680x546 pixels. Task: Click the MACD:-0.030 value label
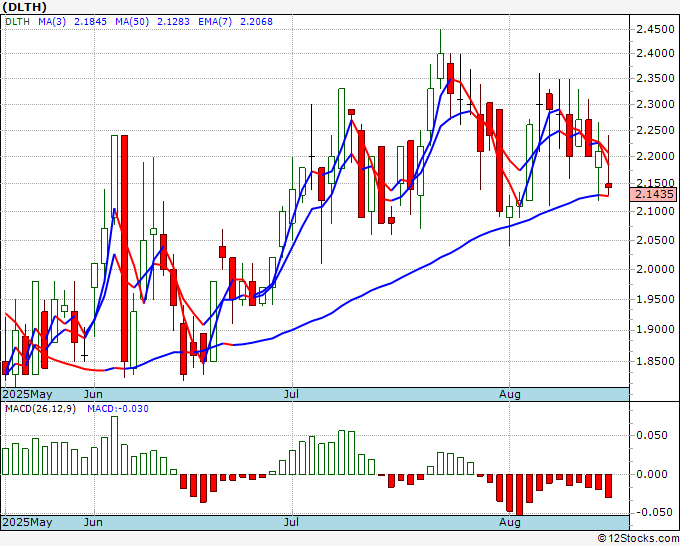(118, 409)
